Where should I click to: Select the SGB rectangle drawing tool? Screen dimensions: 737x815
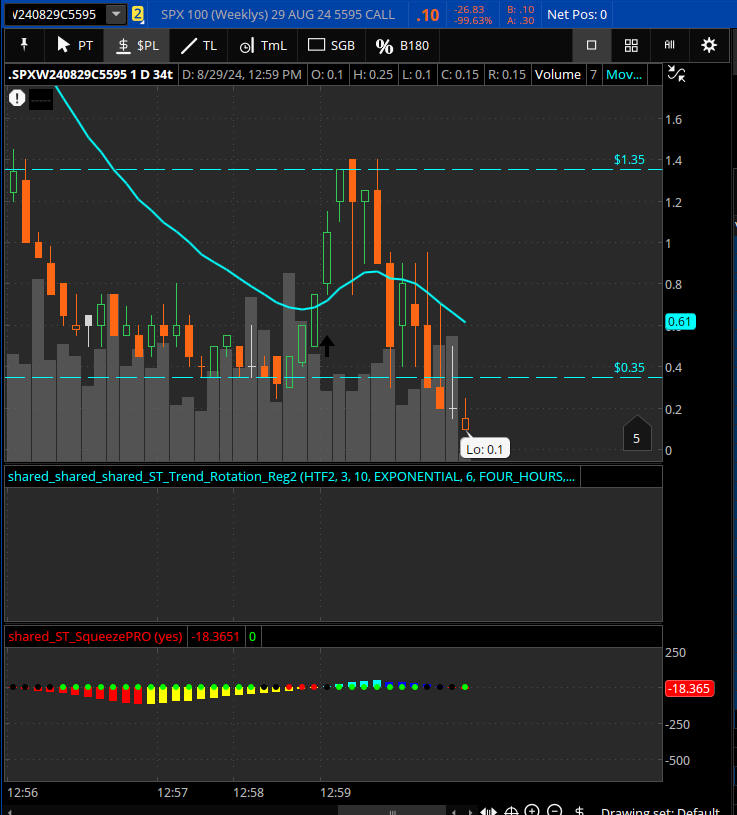pyautogui.click(x=330, y=45)
